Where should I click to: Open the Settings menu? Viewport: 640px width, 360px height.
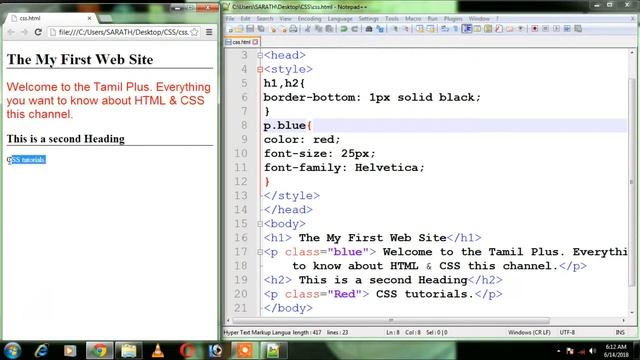[368, 19]
